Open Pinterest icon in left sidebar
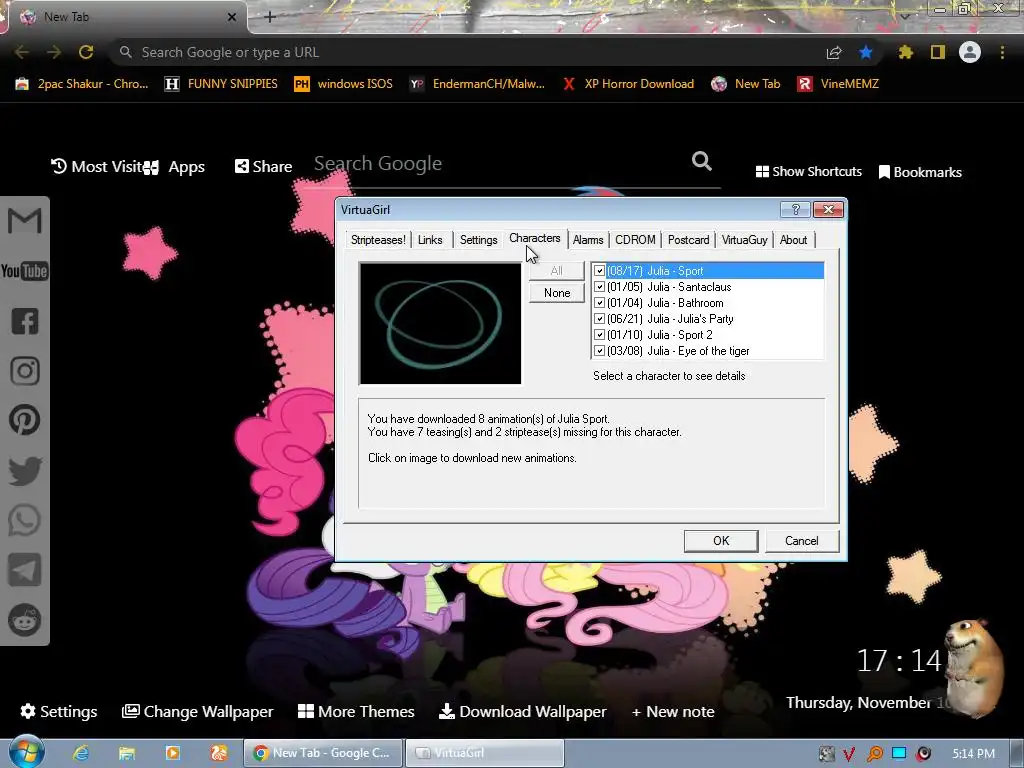 [25, 420]
